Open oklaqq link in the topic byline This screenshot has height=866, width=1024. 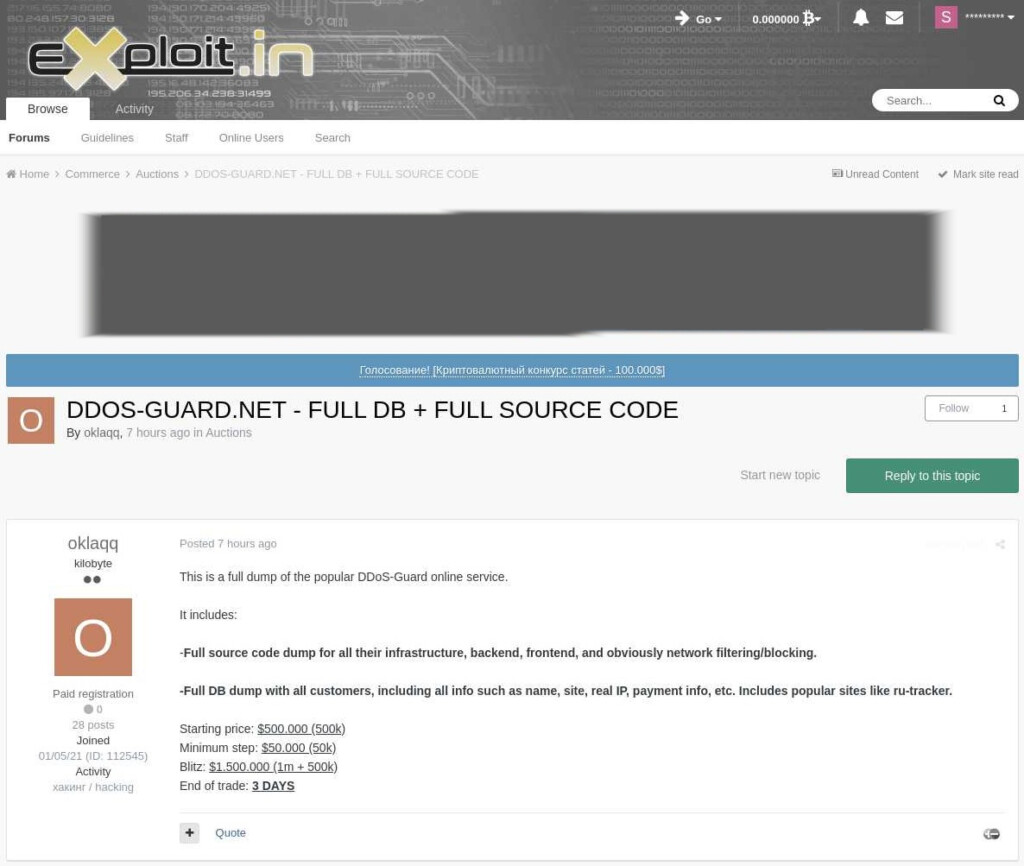coord(101,433)
